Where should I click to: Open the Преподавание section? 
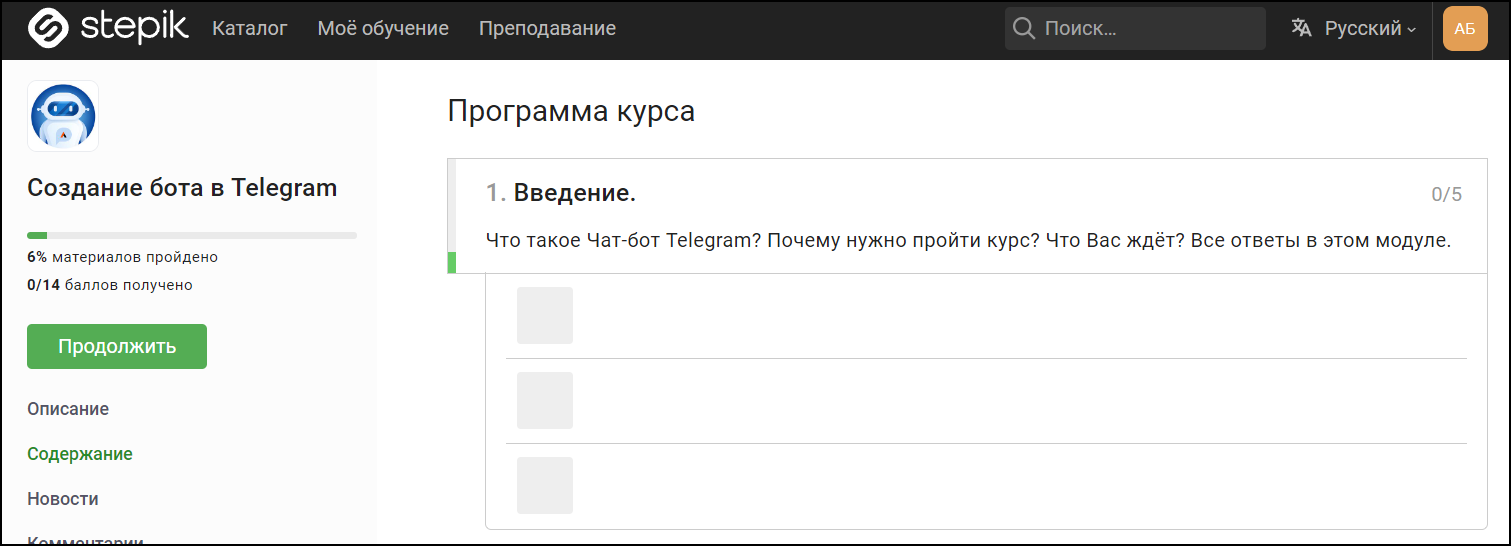click(x=547, y=28)
